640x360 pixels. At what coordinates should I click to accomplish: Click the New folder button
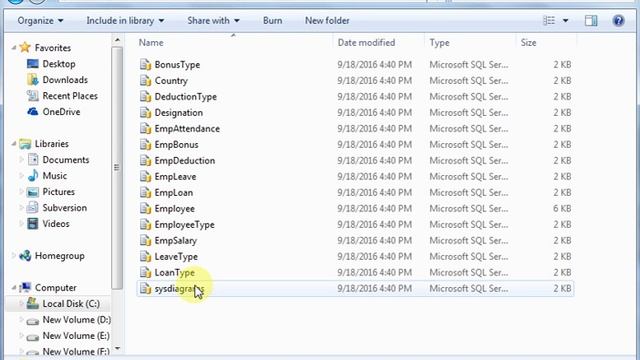coord(327,20)
